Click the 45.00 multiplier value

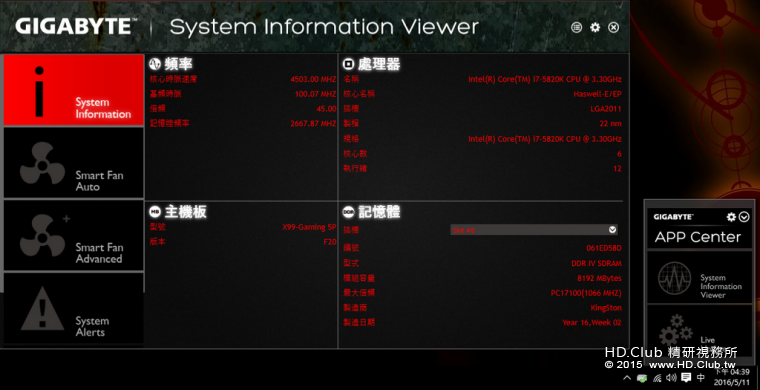click(326, 109)
